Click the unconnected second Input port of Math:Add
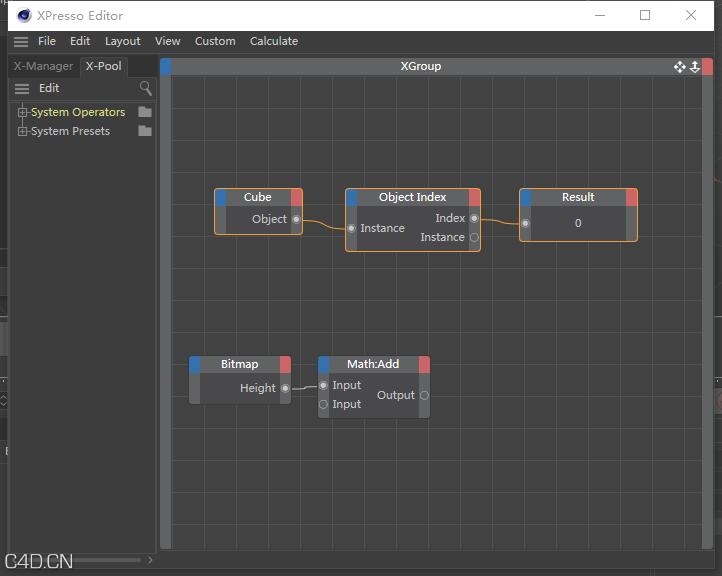The height and width of the screenshot is (576, 722). coord(323,404)
